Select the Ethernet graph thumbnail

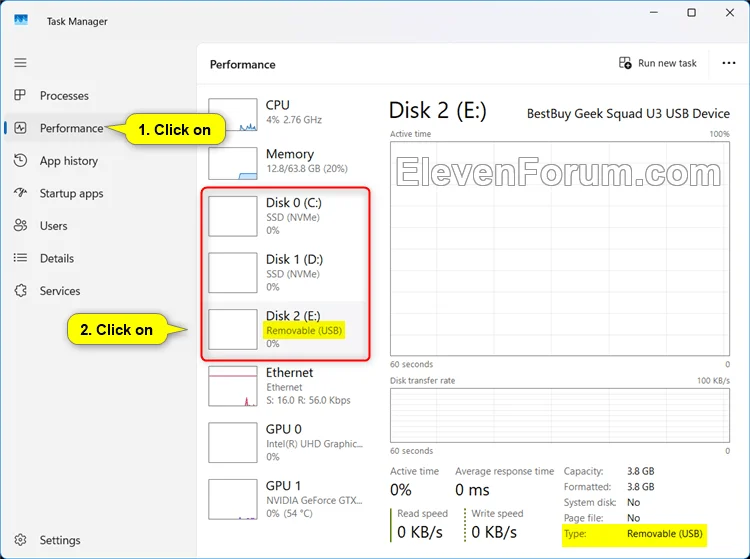click(232, 386)
